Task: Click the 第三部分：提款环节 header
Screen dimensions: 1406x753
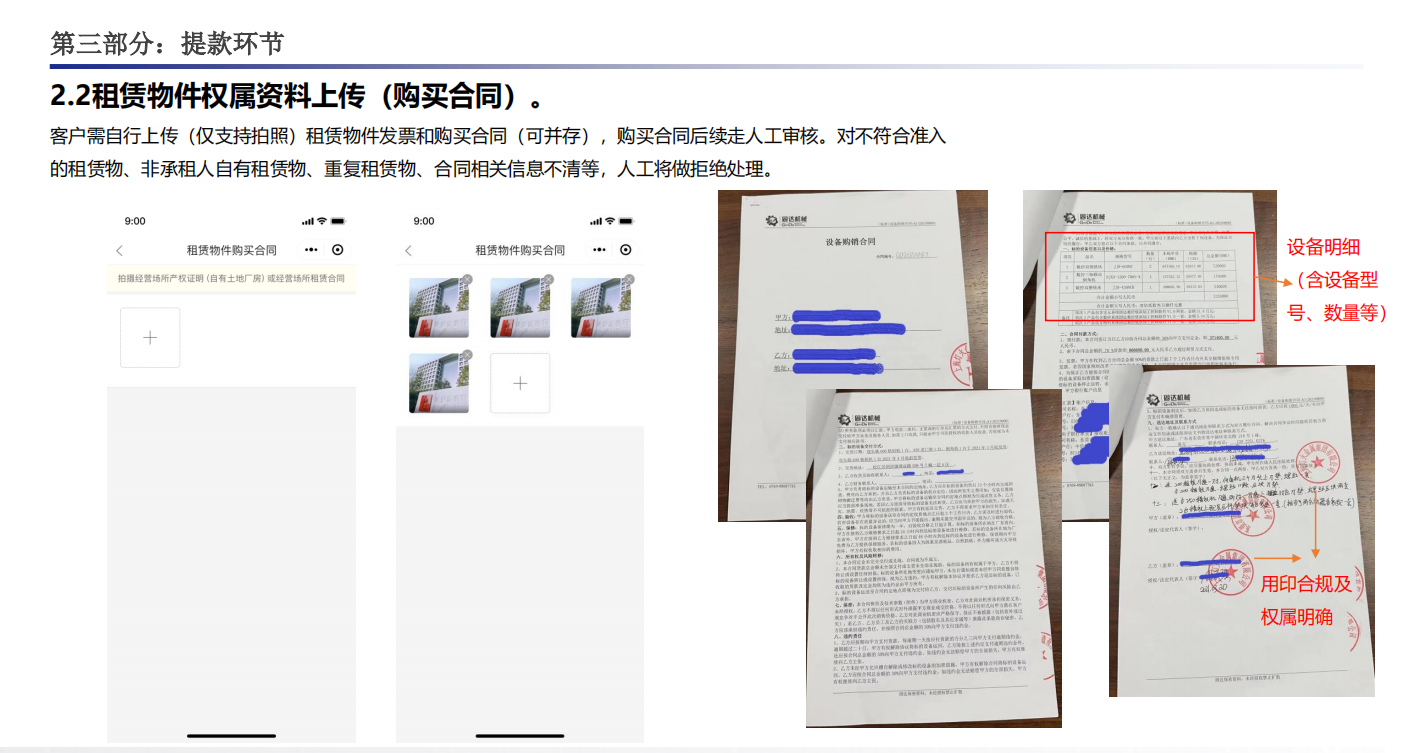Action: (168, 43)
